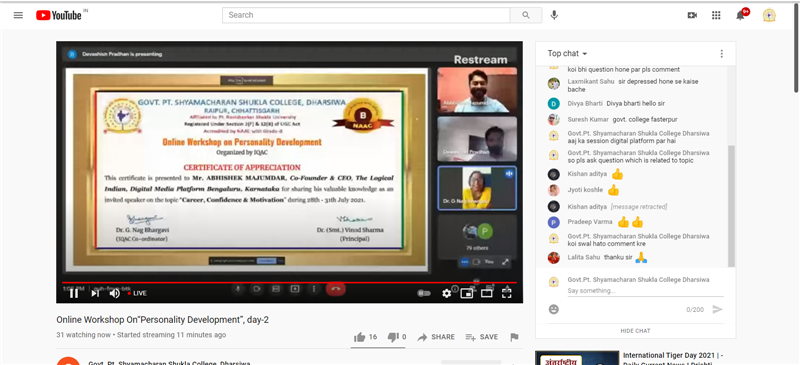Click SAVE to add to playlist

(x=482, y=337)
